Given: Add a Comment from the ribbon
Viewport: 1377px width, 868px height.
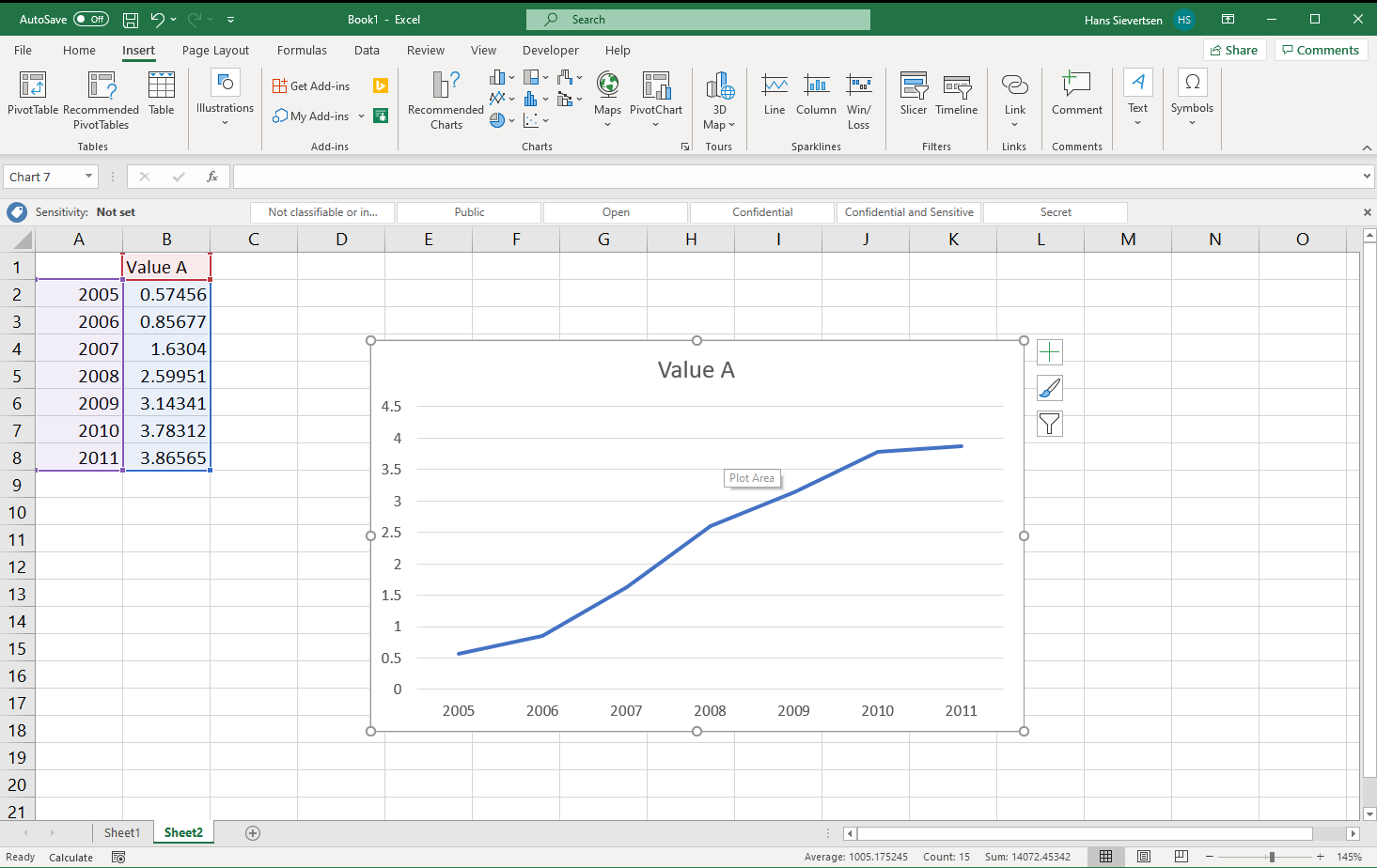Looking at the screenshot, I should [x=1077, y=94].
